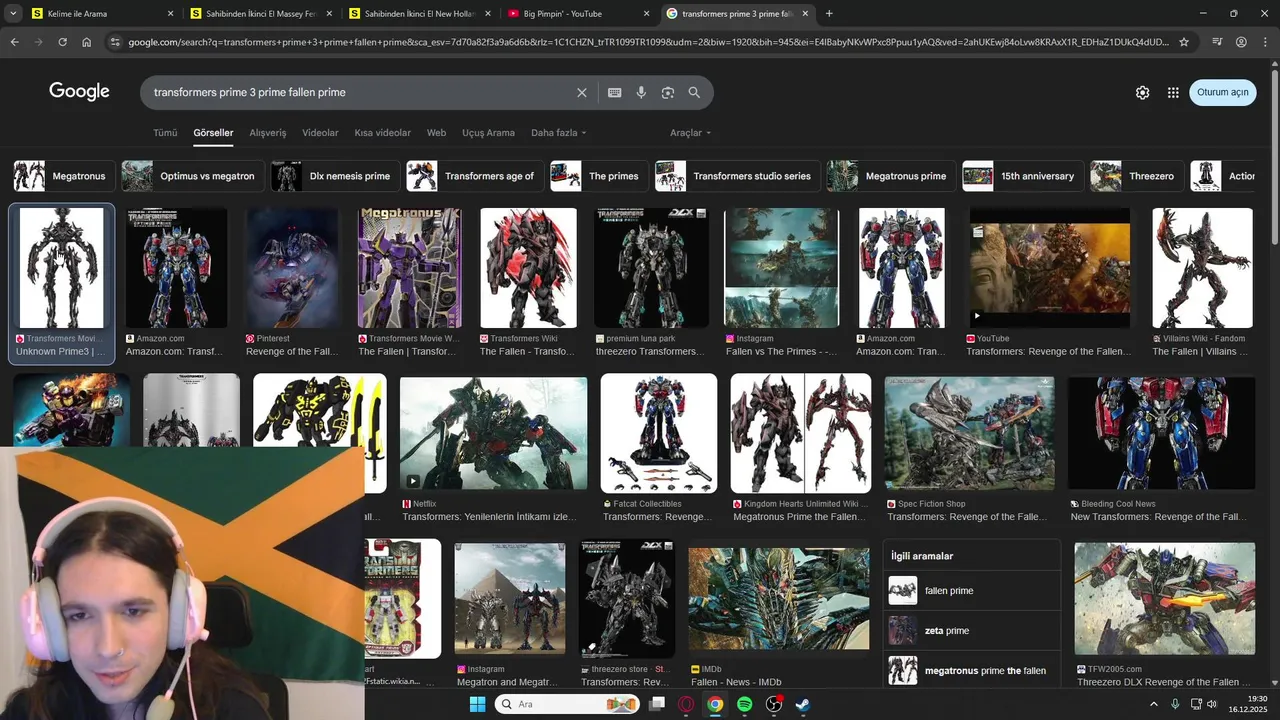Select related search zeta prime
Screen dimensions: 1280x720
point(971,631)
